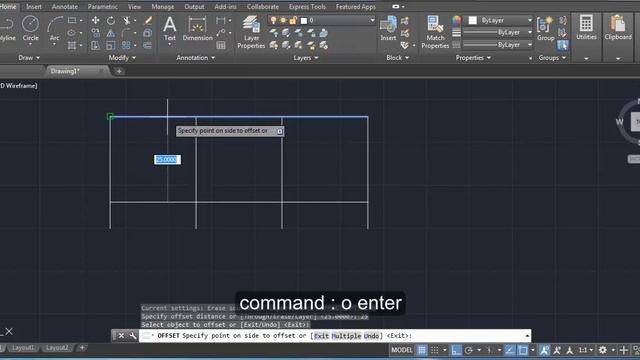Open the Annotate ribbon tab
This screenshot has height=360, width=640.
[x=64, y=7]
